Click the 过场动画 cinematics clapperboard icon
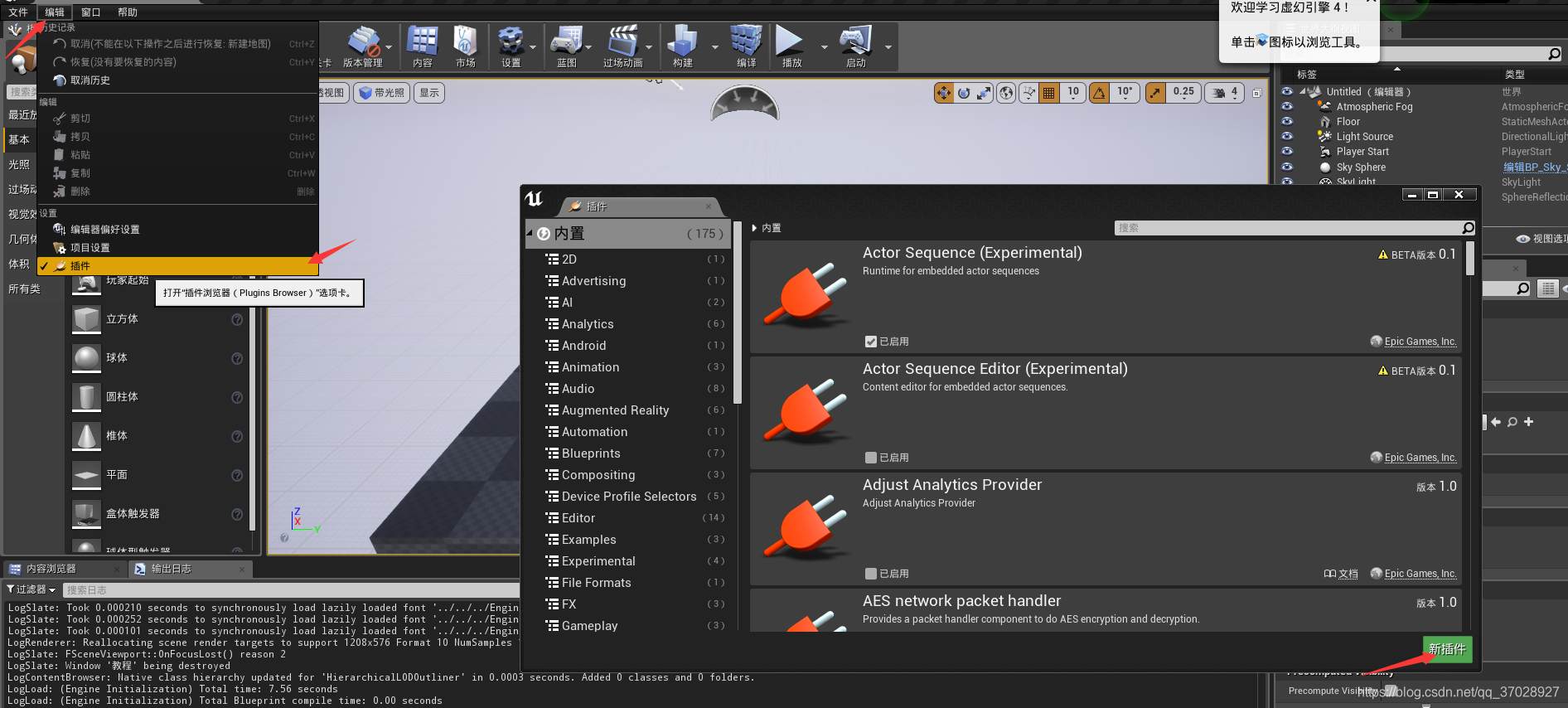 [622, 41]
